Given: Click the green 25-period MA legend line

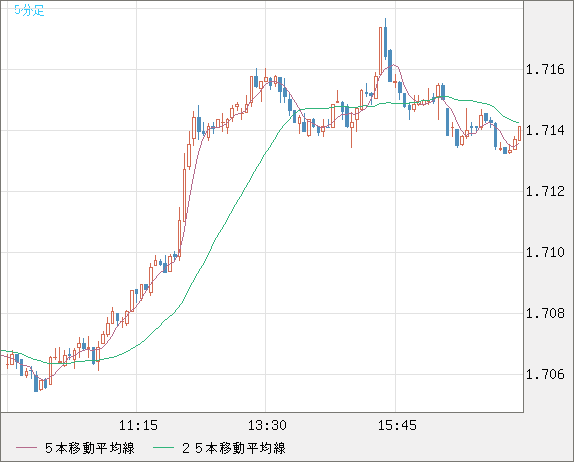Looking at the screenshot, I should pyautogui.click(x=163, y=448).
